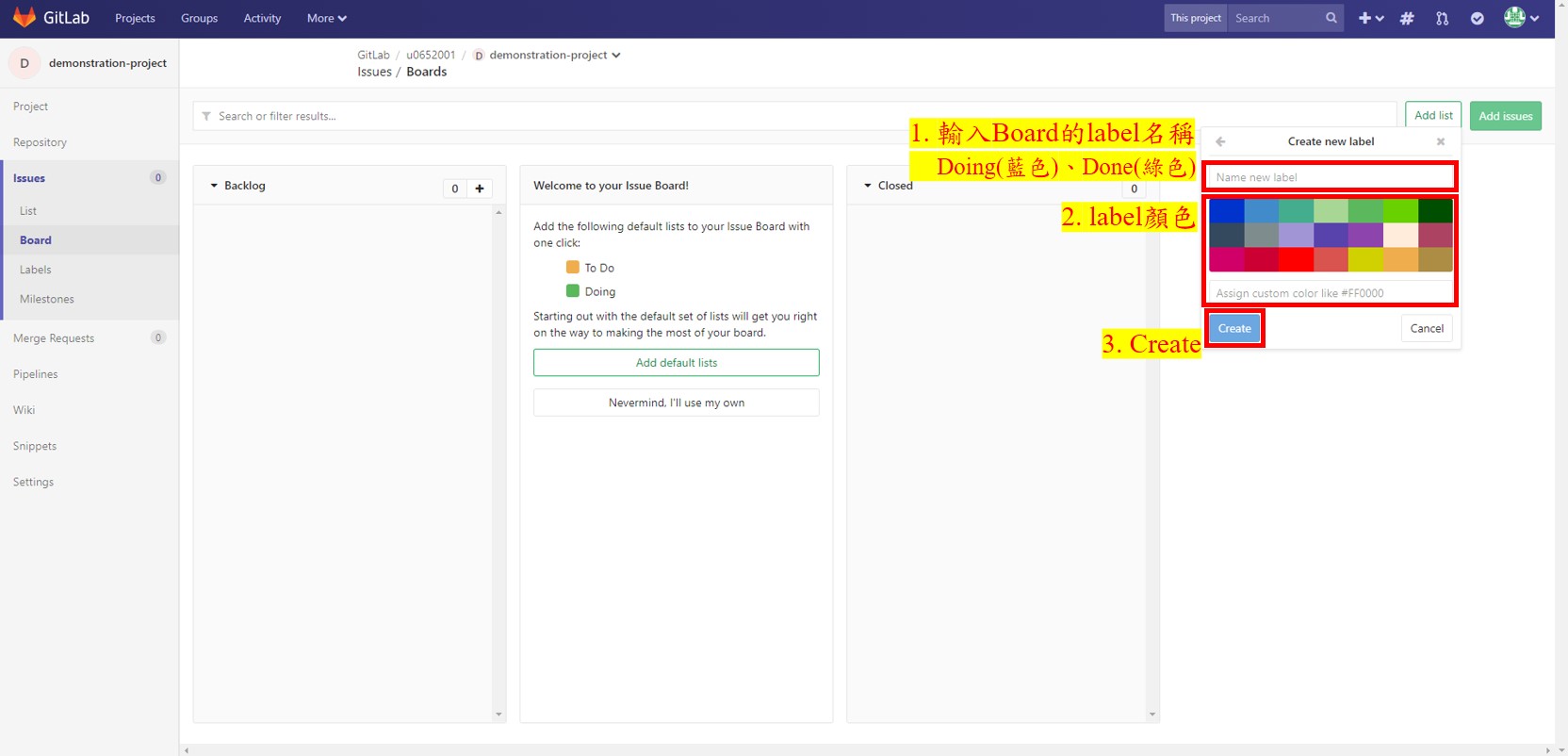
Task: Open merge requests icon in navbar
Action: pos(1442,18)
